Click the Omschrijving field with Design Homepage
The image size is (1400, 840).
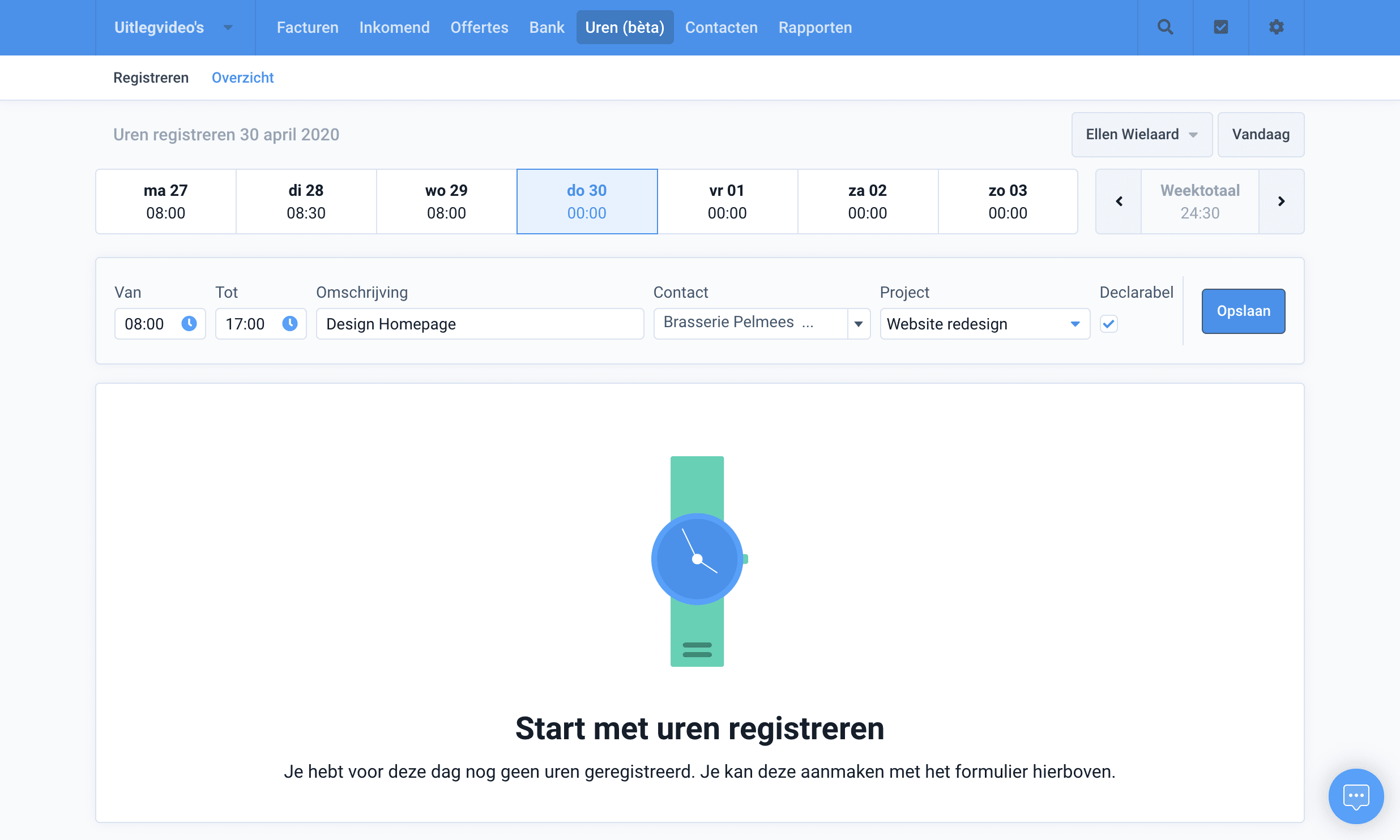coord(479,324)
